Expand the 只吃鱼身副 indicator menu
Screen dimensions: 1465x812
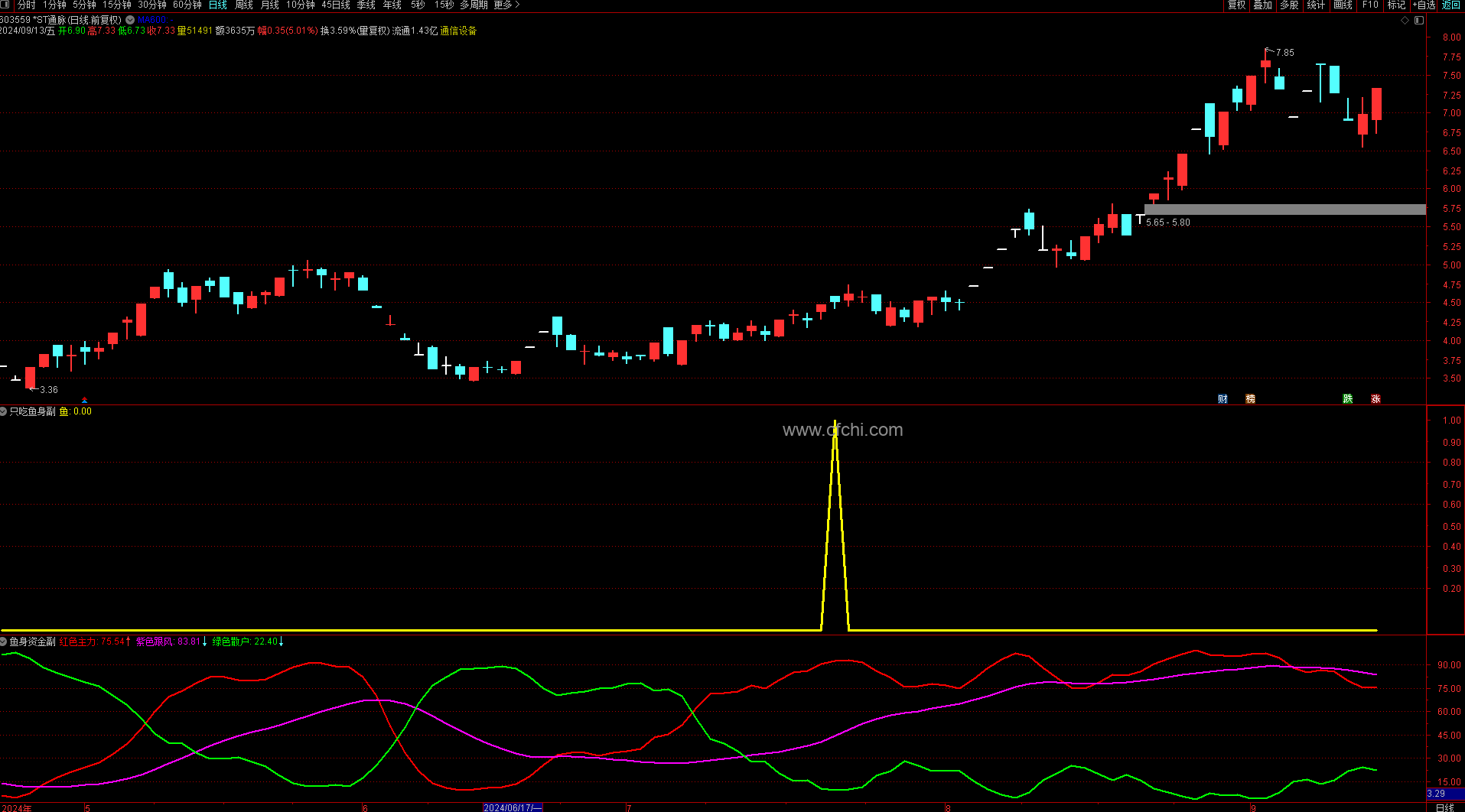4,411
